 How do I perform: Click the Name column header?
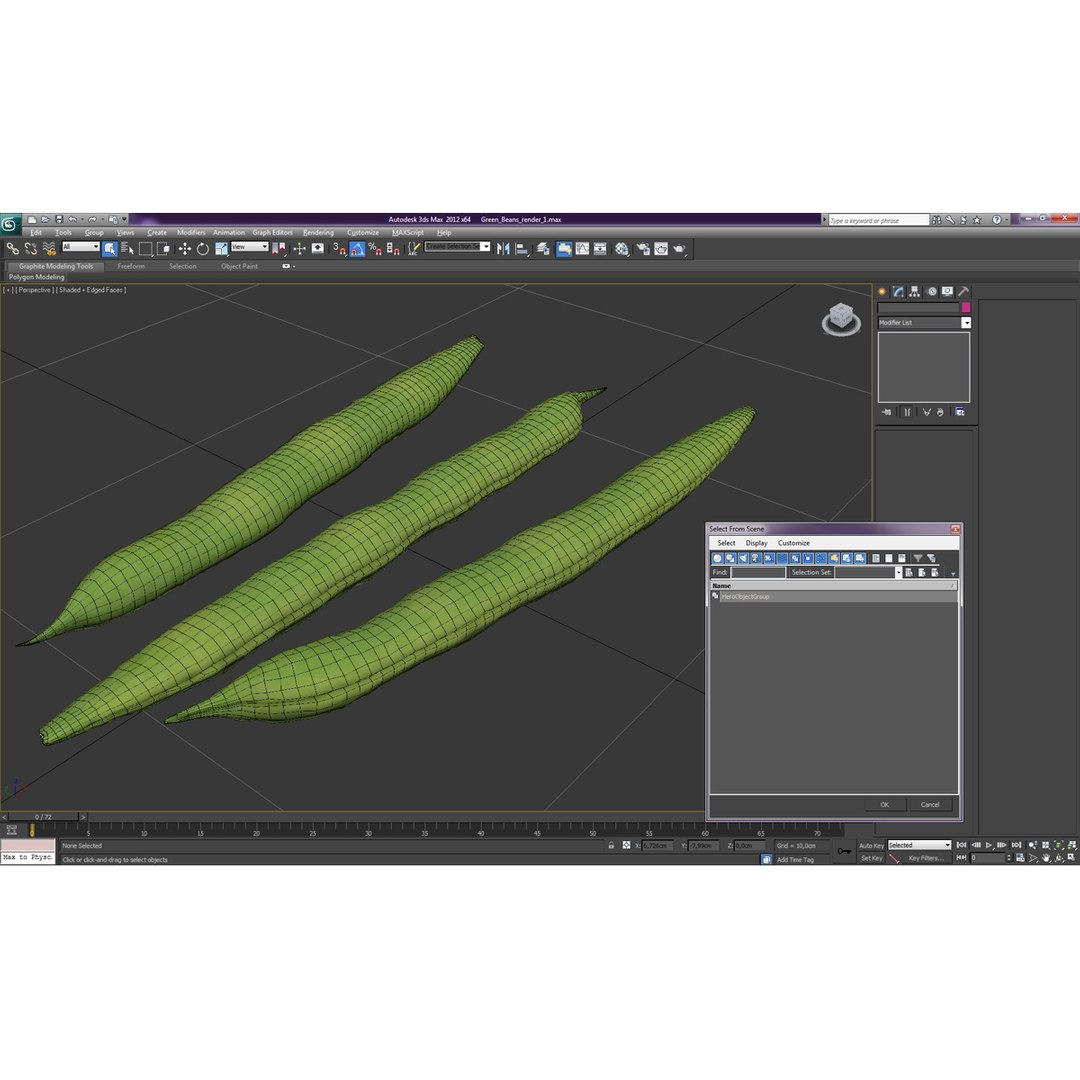[x=833, y=585]
